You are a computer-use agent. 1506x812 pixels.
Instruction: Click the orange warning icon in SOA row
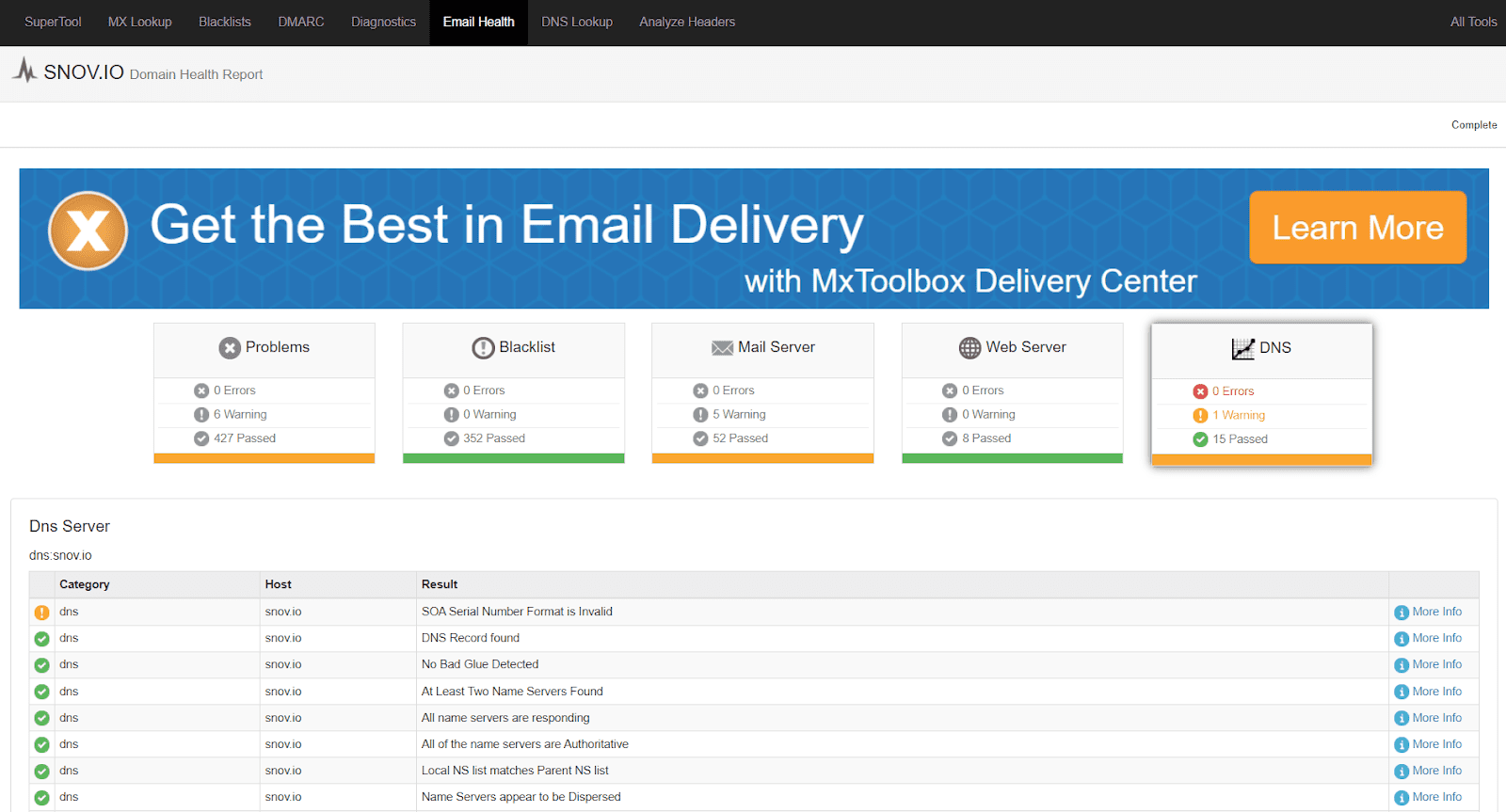[41, 613]
